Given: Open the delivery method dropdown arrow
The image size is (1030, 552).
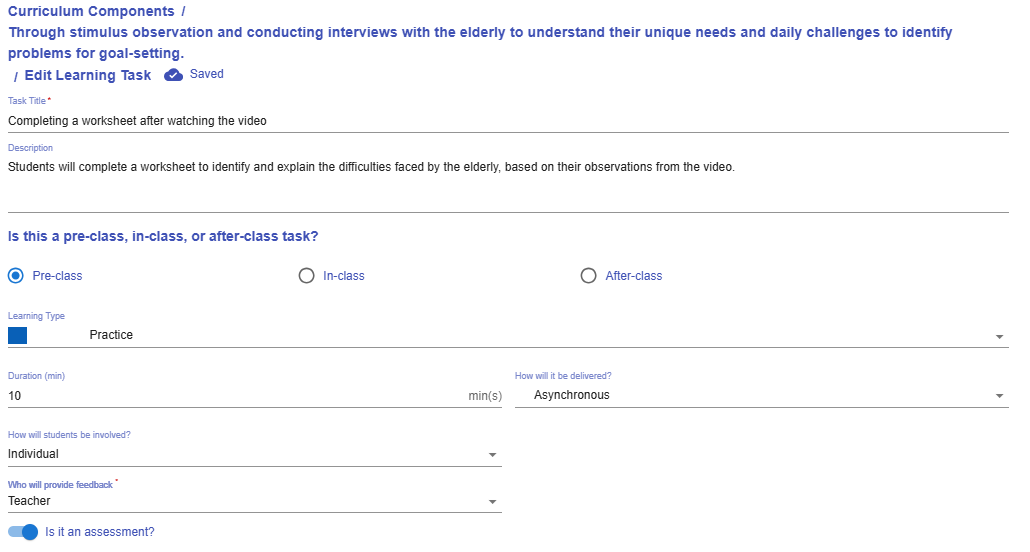Looking at the screenshot, I should pos(999,397).
